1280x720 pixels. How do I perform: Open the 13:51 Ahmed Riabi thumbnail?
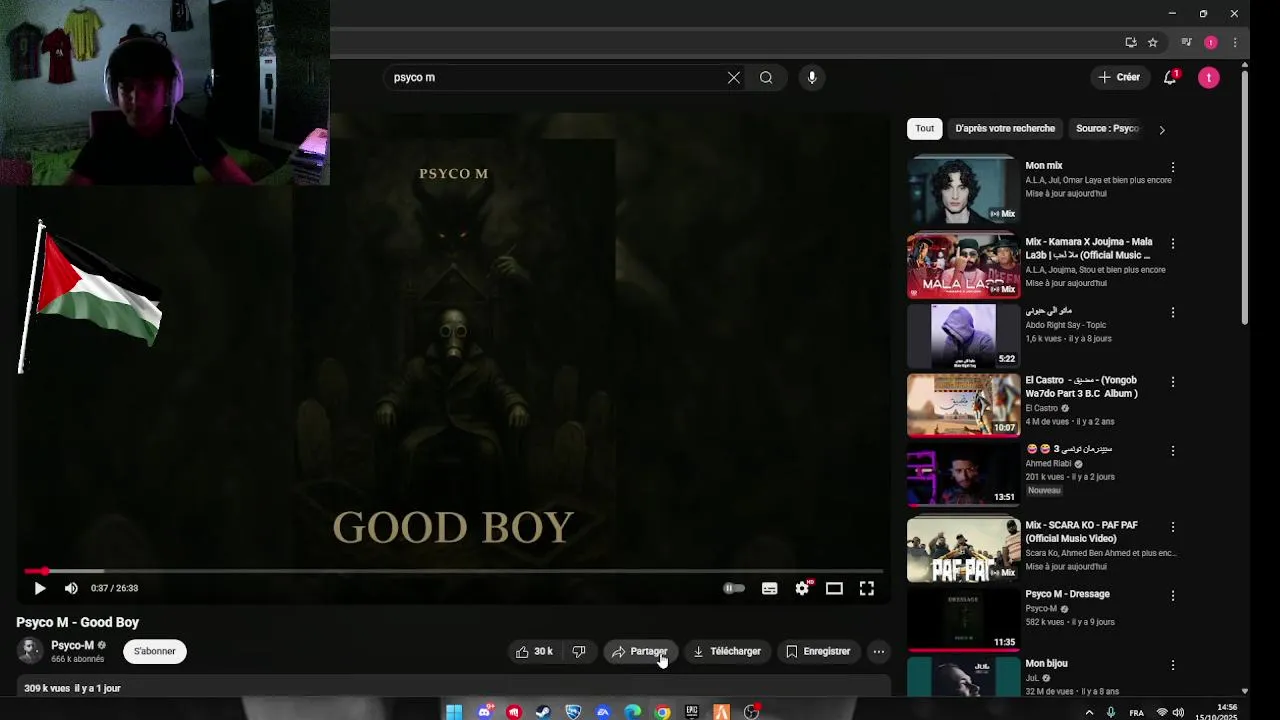[963, 474]
